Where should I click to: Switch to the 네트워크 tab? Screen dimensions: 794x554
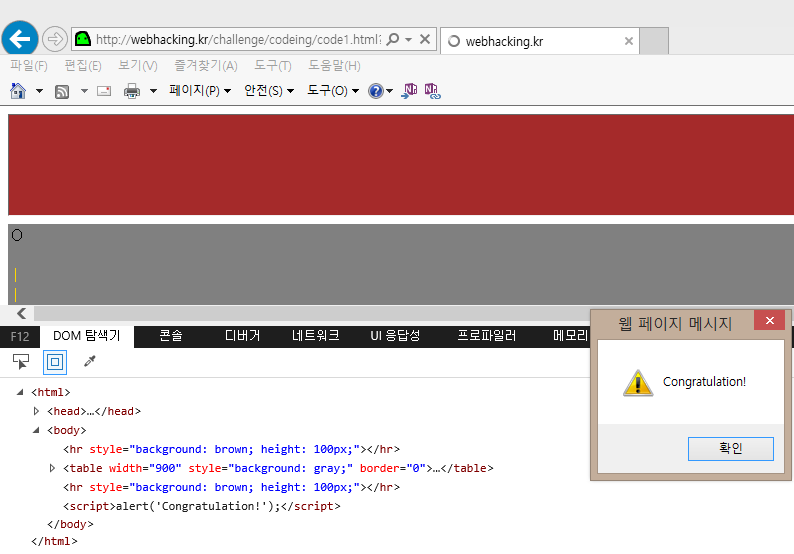click(315, 336)
